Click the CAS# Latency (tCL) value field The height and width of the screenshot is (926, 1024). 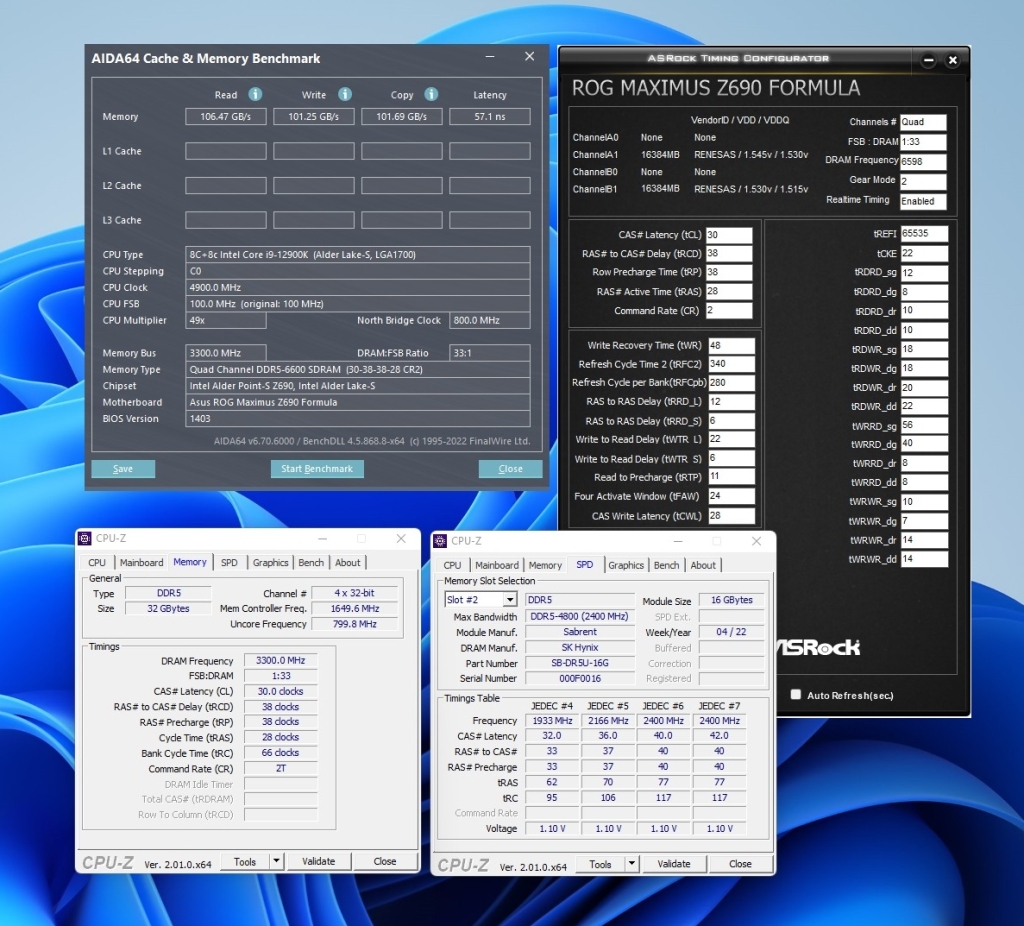[x=729, y=235]
